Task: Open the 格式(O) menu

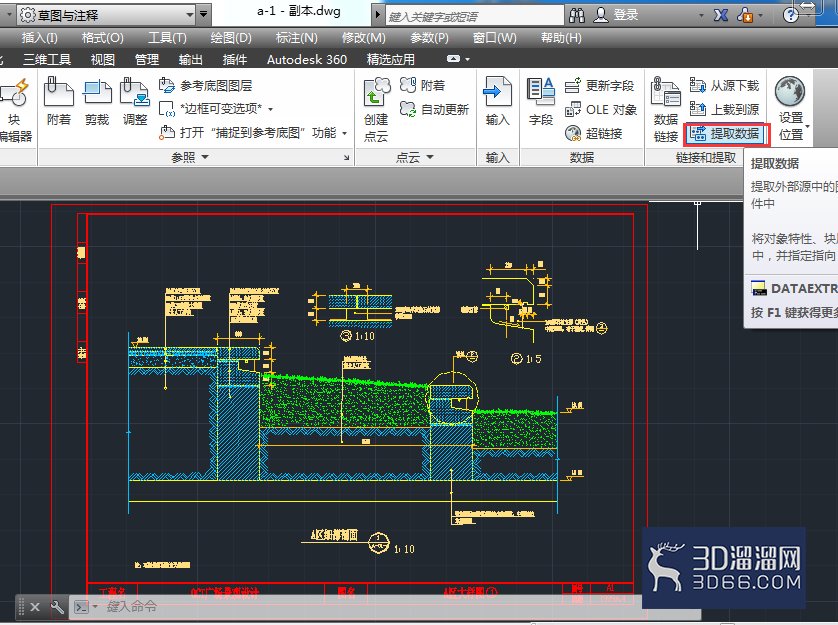Action: (102, 38)
